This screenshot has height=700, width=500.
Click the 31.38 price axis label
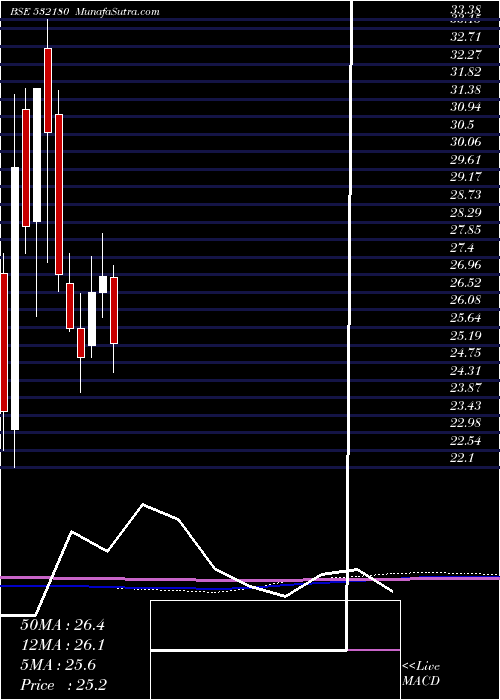(466, 90)
